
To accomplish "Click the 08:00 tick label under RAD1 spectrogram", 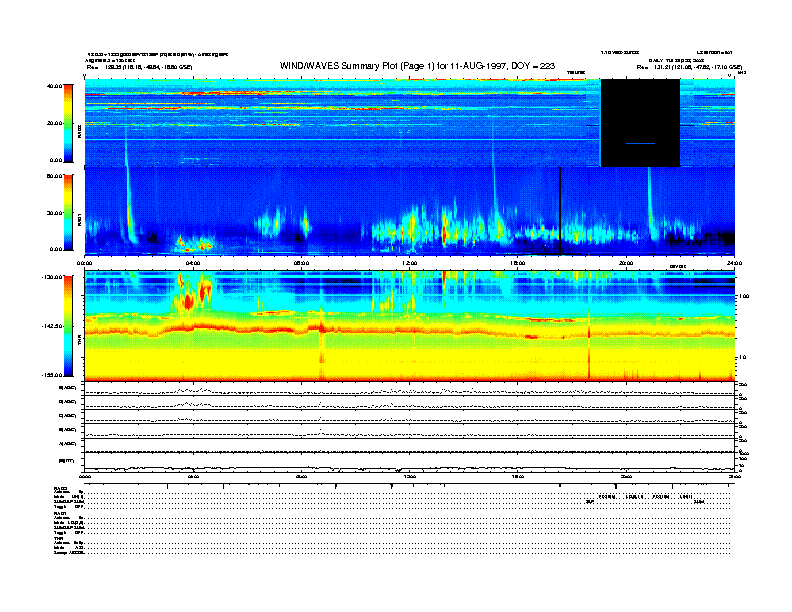I will 301,263.
